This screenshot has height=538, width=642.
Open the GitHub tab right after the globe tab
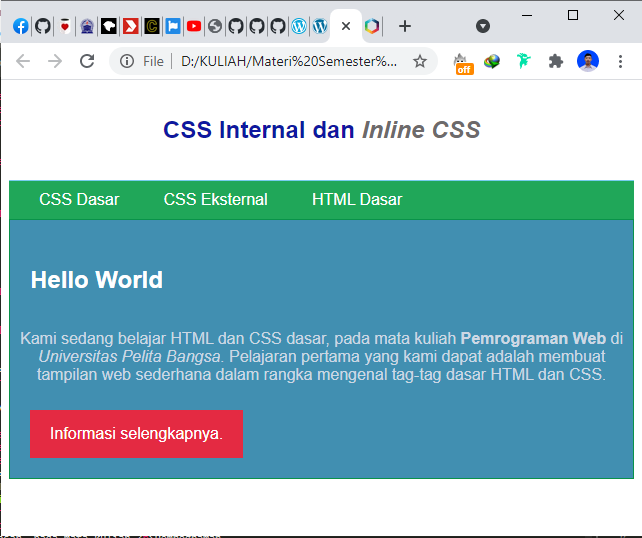pos(236,26)
